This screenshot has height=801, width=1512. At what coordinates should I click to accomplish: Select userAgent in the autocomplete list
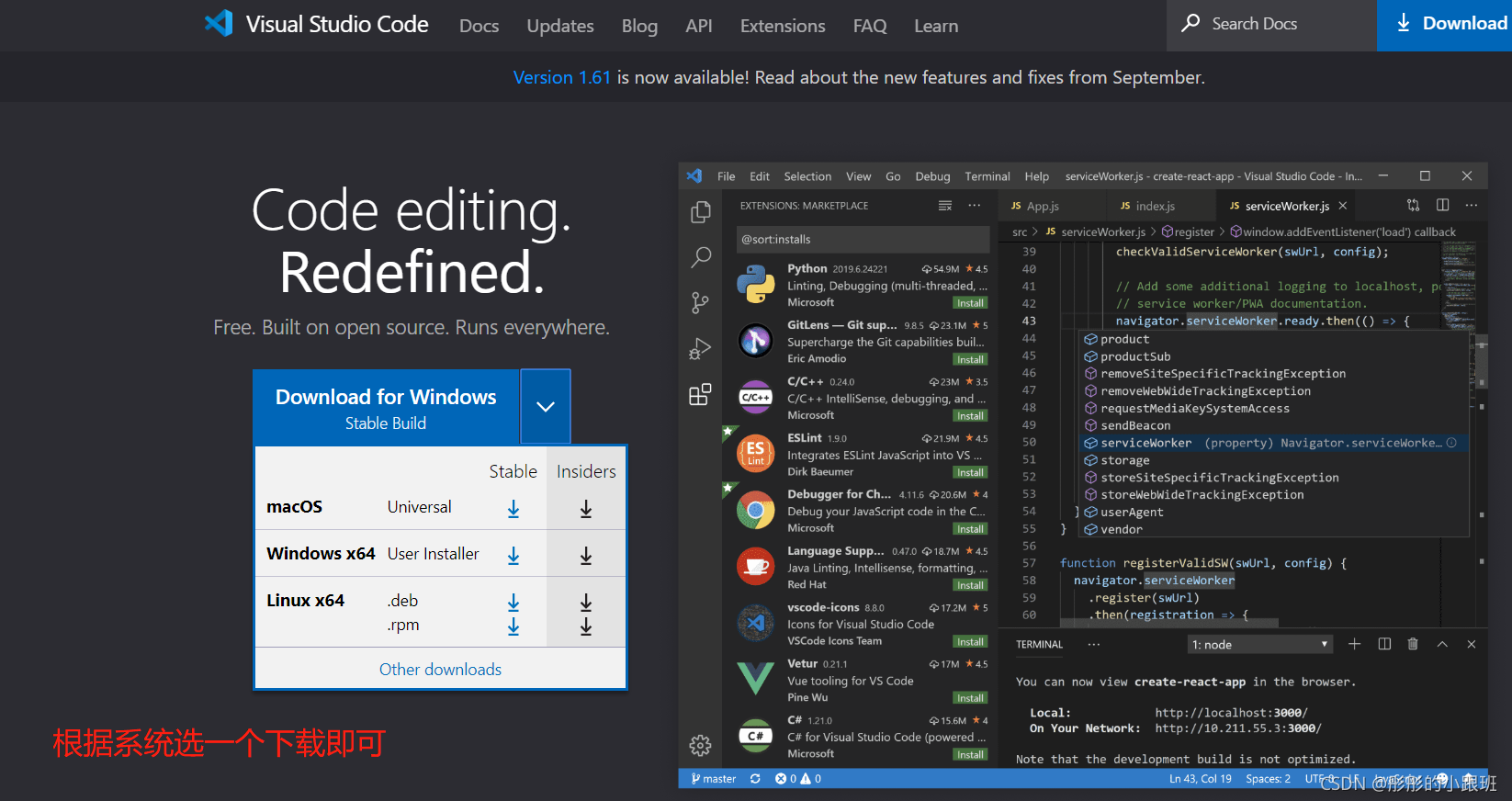[x=1275, y=513]
